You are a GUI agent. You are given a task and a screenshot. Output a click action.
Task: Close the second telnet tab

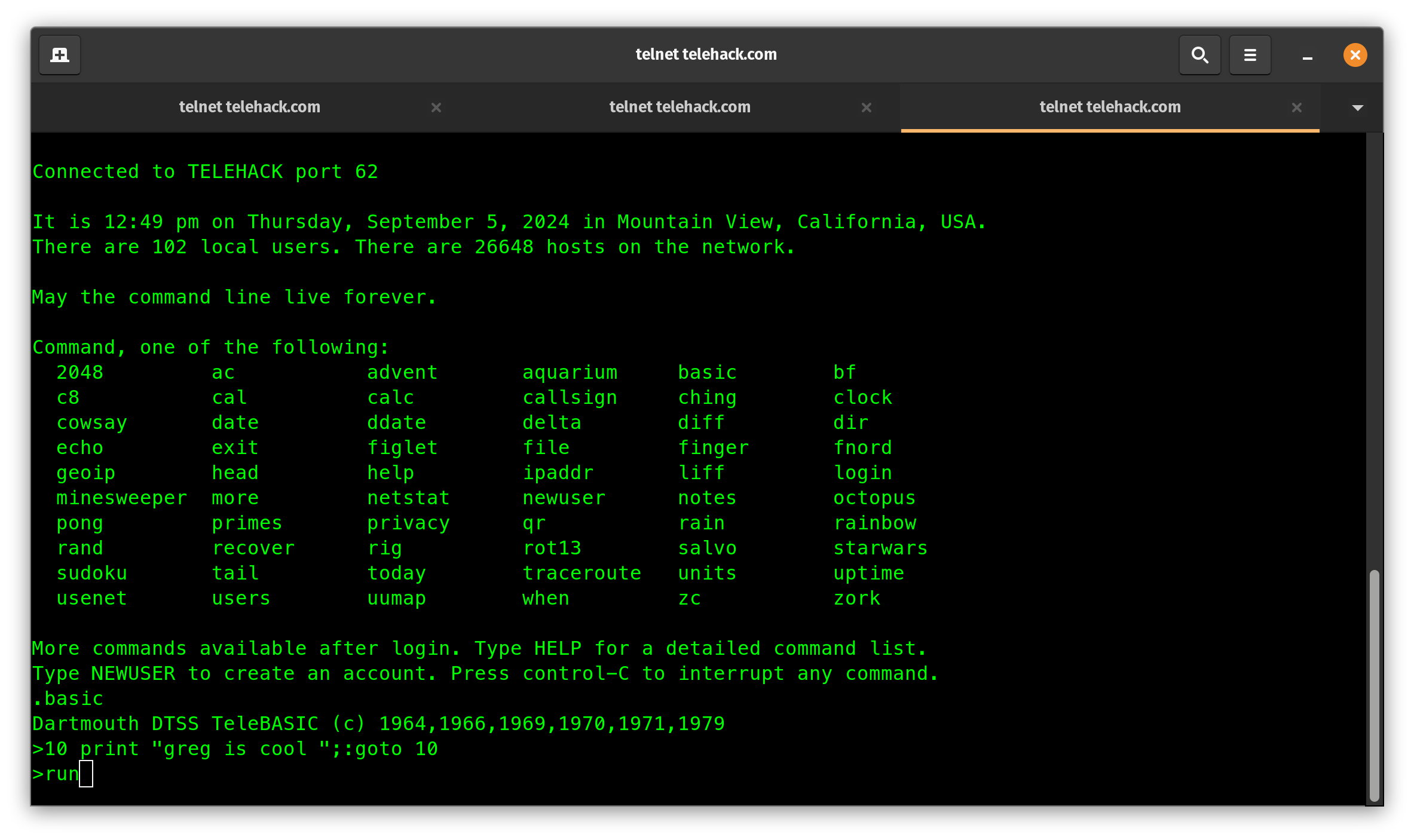pyautogui.click(x=866, y=108)
